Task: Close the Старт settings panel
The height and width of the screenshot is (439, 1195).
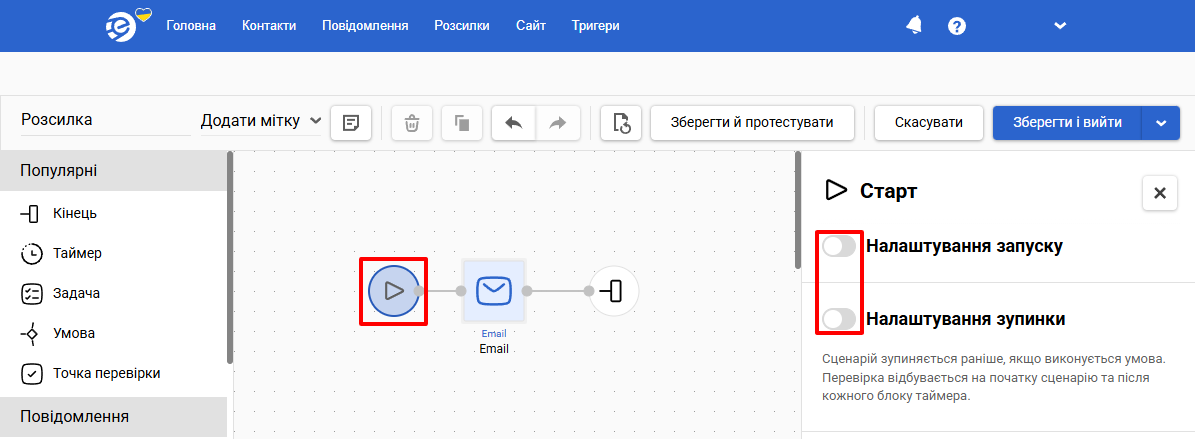Action: 1160,193
